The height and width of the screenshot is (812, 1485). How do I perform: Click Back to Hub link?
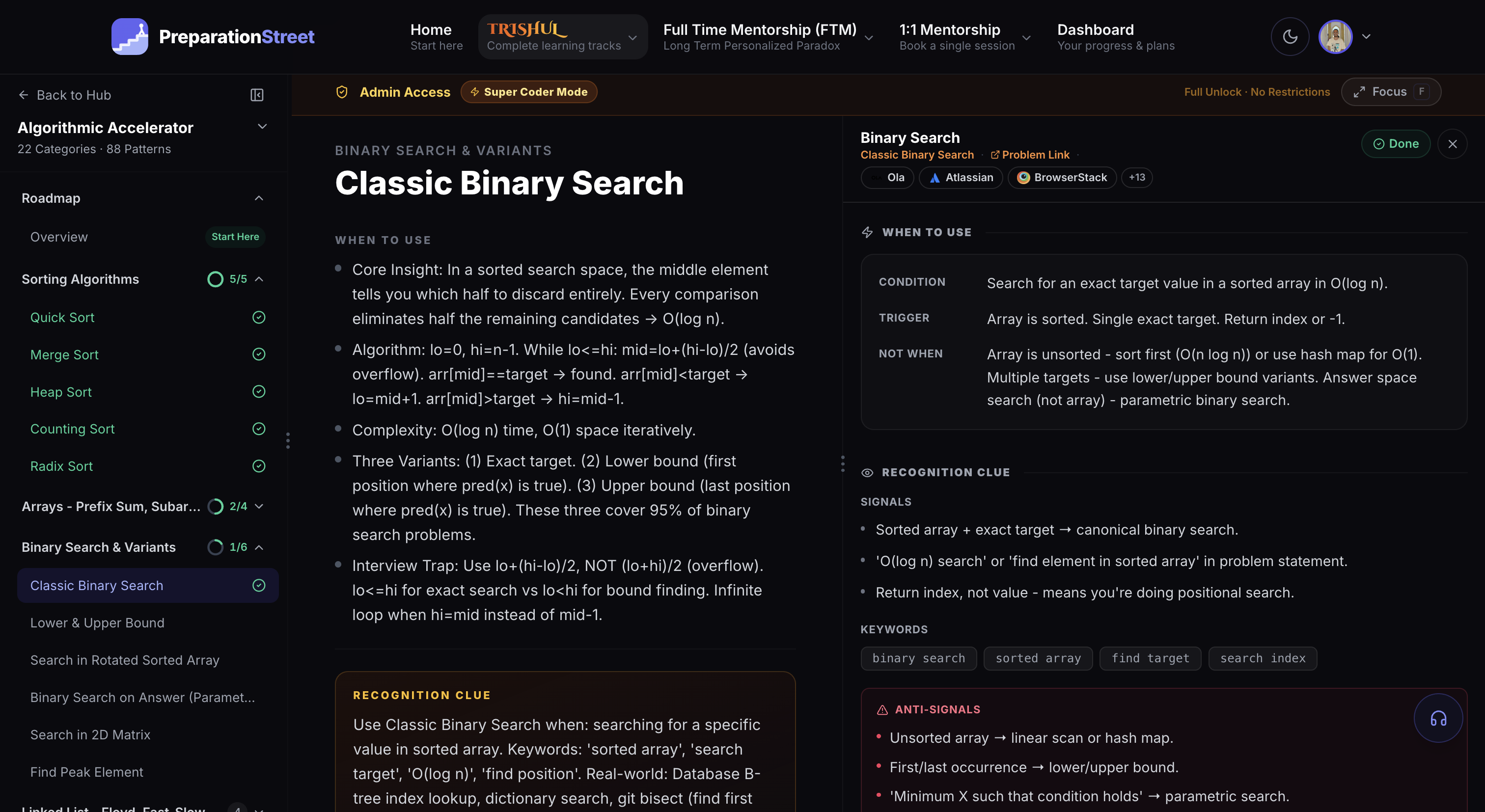64,95
